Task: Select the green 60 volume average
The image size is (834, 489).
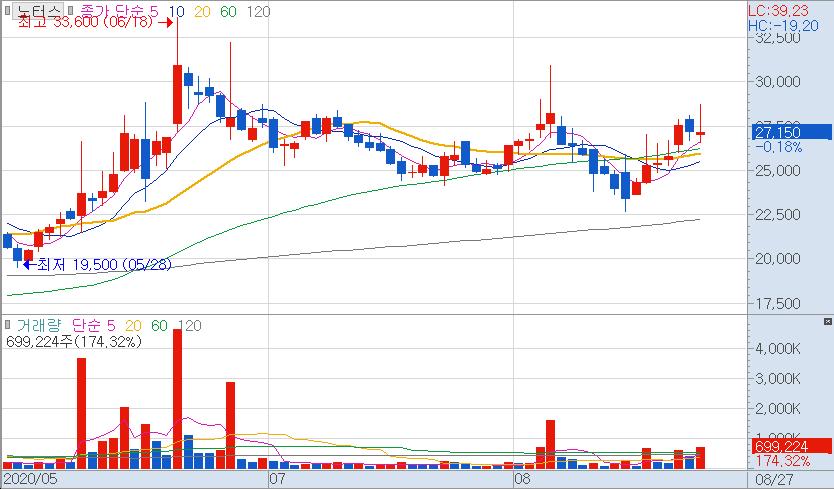Action: pos(159,325)
